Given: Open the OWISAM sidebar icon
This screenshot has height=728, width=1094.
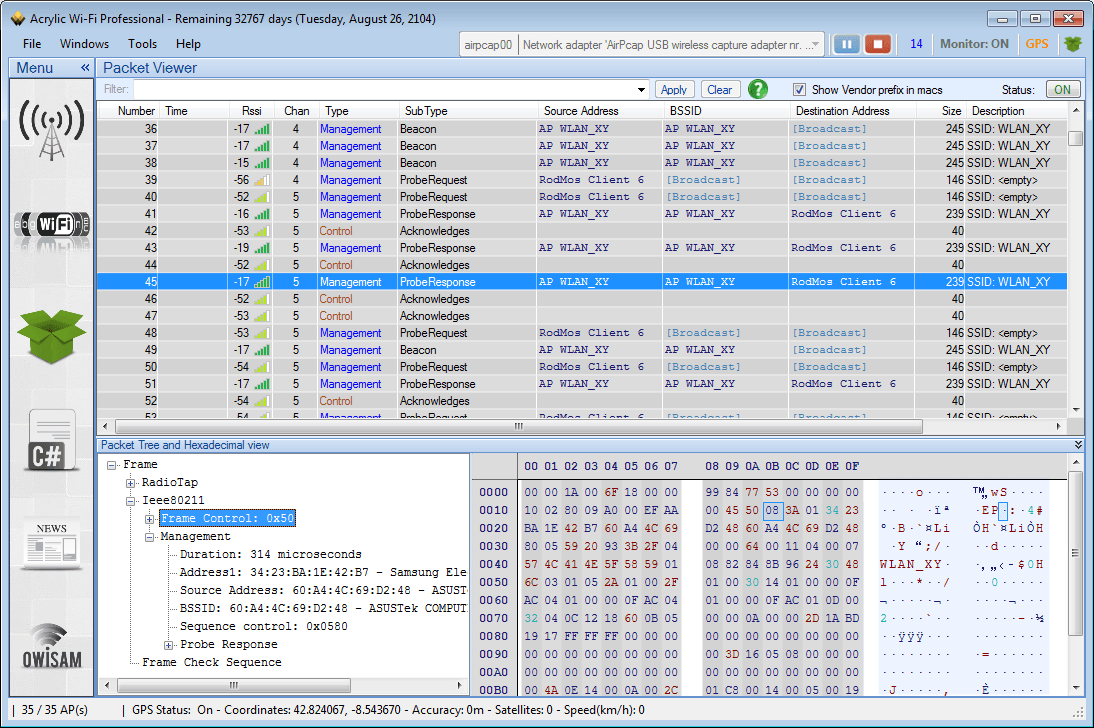Looking at the screenshot, I should coord(52,646).
